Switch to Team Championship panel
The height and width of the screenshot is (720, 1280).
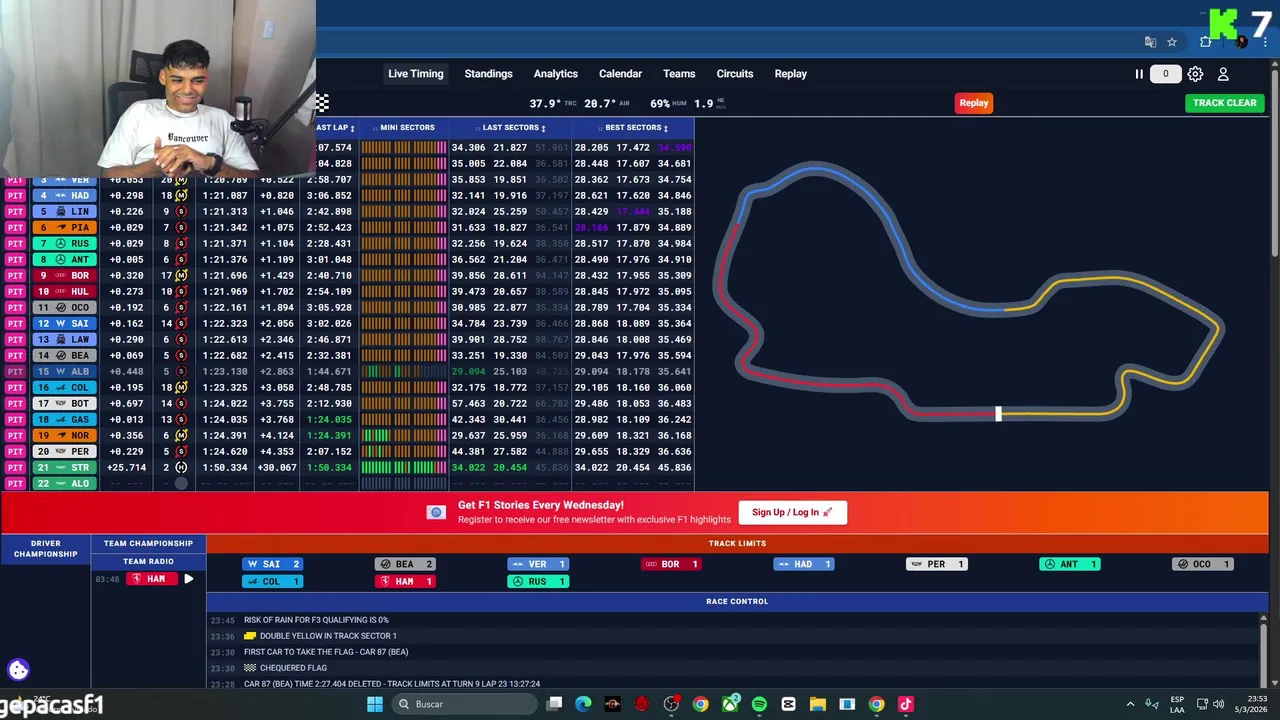point(148,544)
